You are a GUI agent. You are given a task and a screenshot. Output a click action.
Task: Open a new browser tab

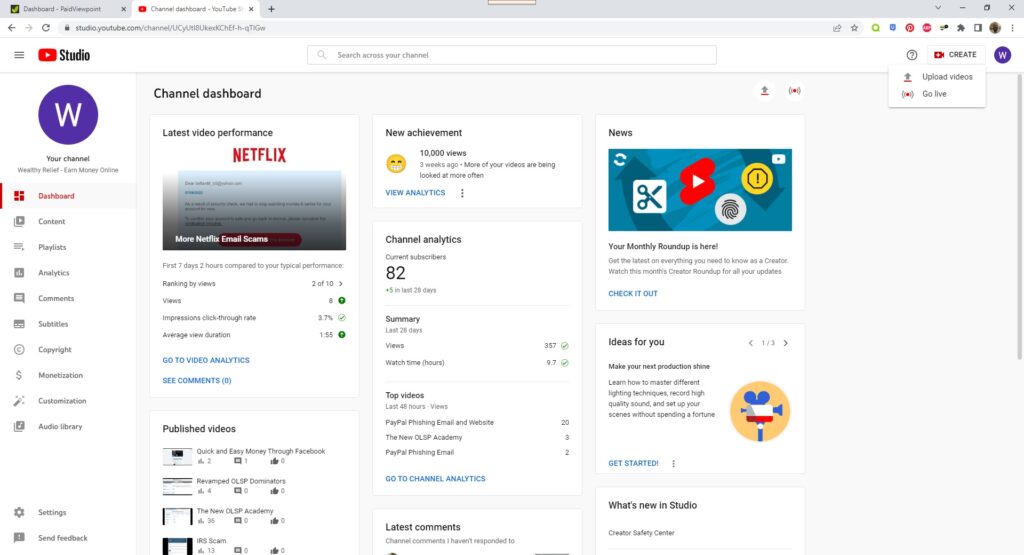click(271, 9)
